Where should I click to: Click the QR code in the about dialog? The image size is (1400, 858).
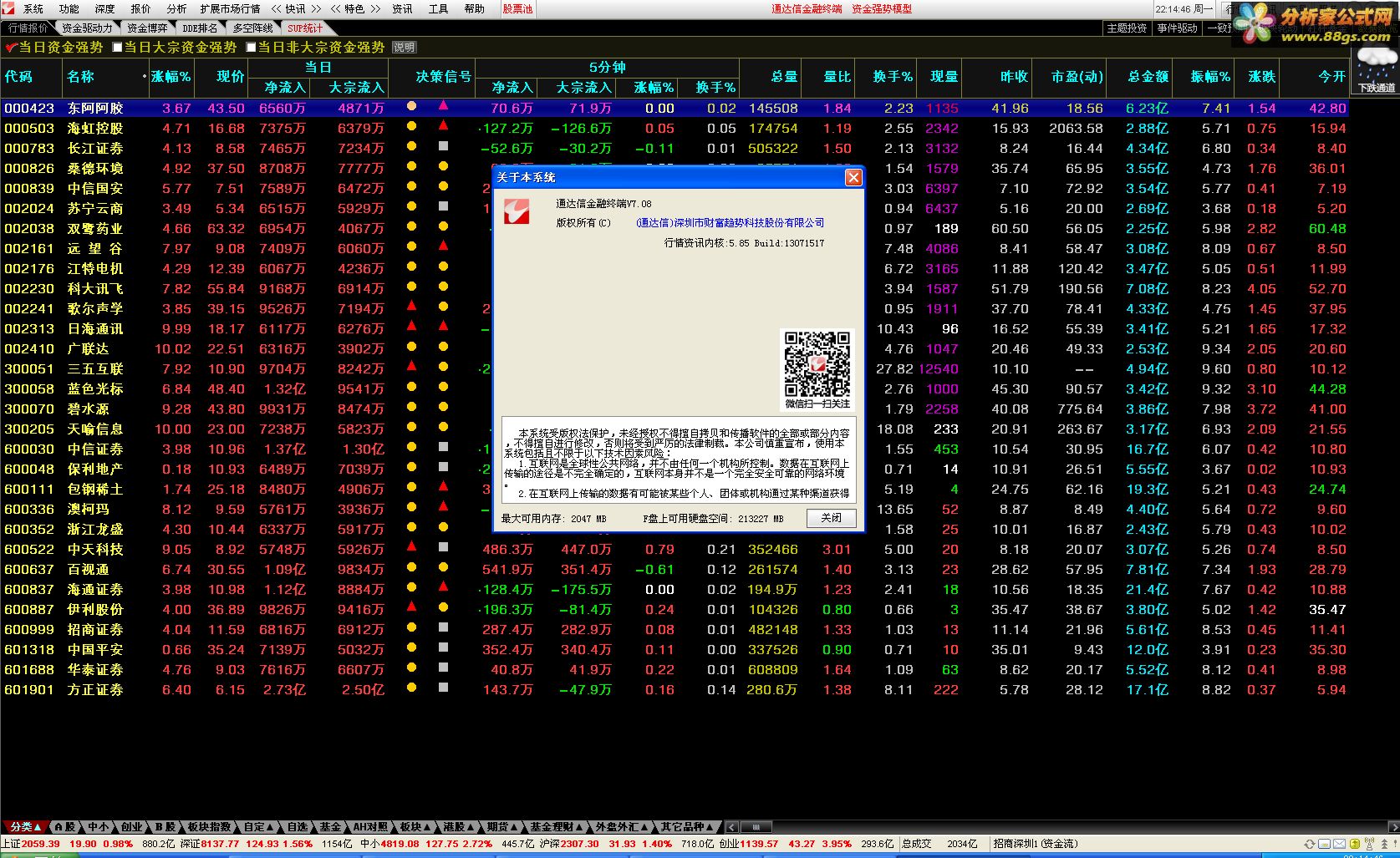point(817,363)
